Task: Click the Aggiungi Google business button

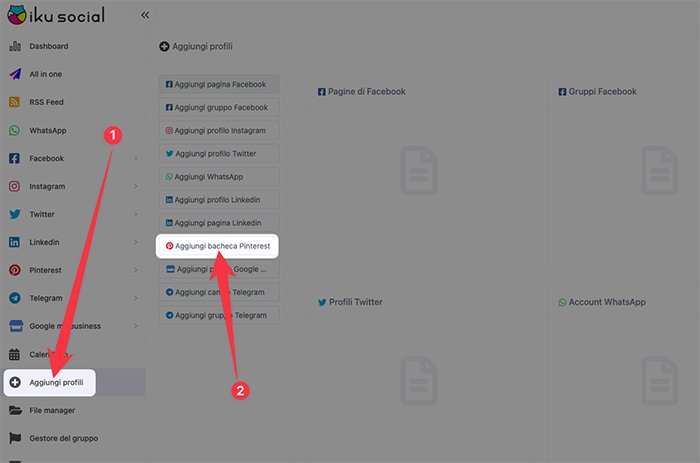Action: [219, 269]
